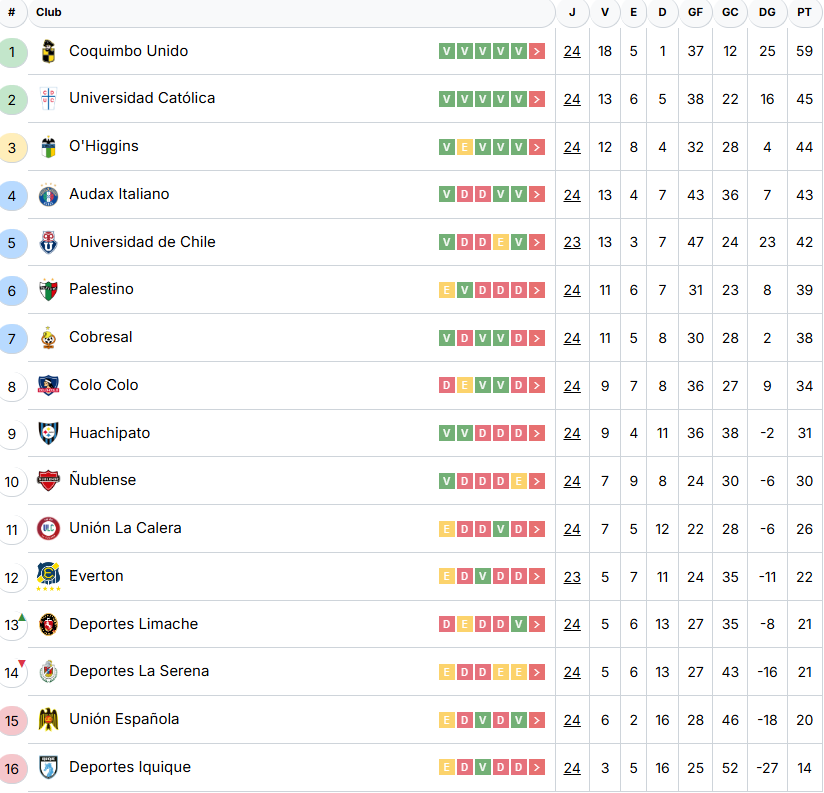Image resolution: width=824 pixels, height=793 pixels.
Task: Click the Coquimbo Unido club crest
Action: click(x=48, y=52)
